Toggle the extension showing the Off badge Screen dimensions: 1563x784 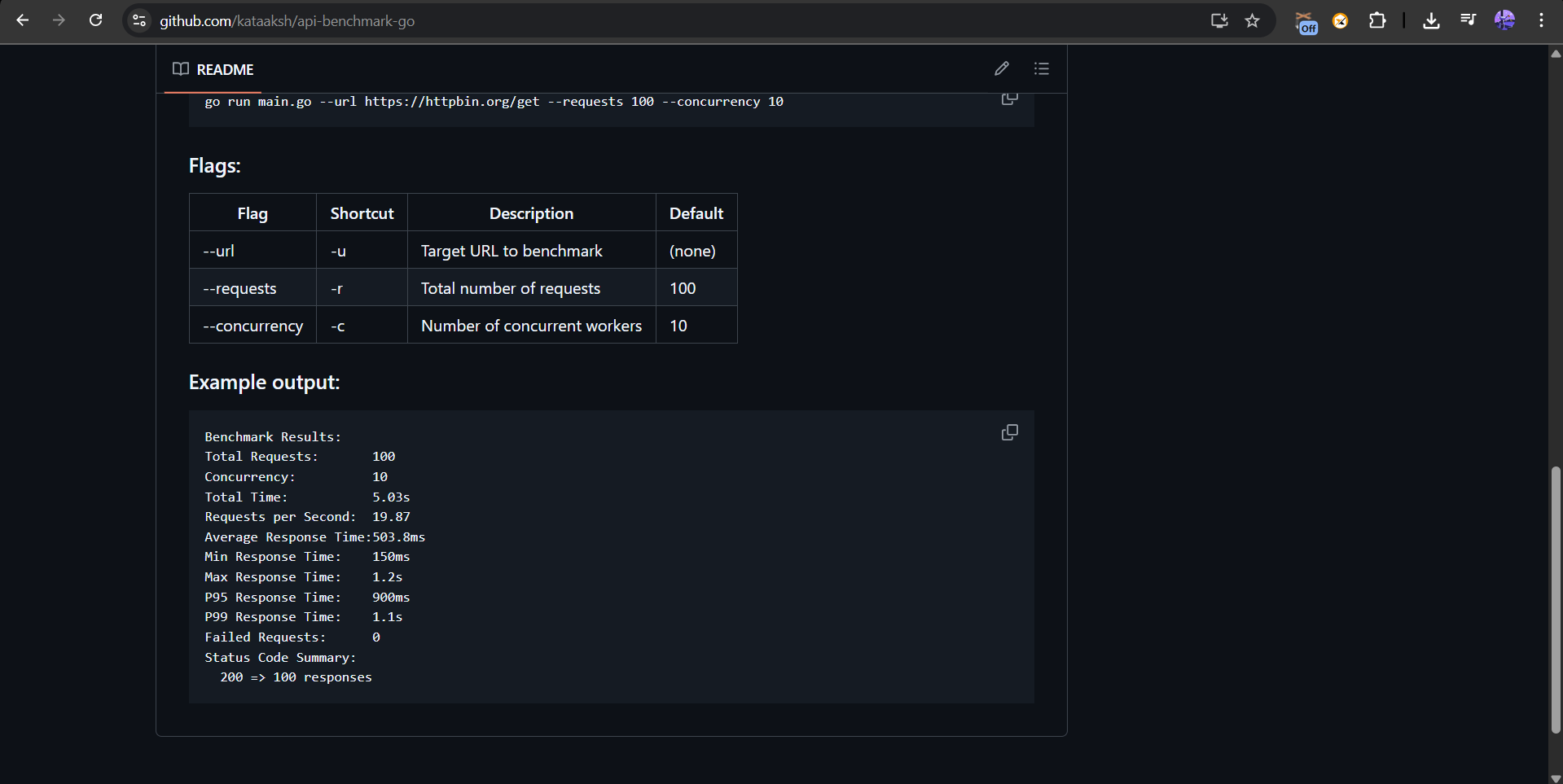pos(1306,22)
